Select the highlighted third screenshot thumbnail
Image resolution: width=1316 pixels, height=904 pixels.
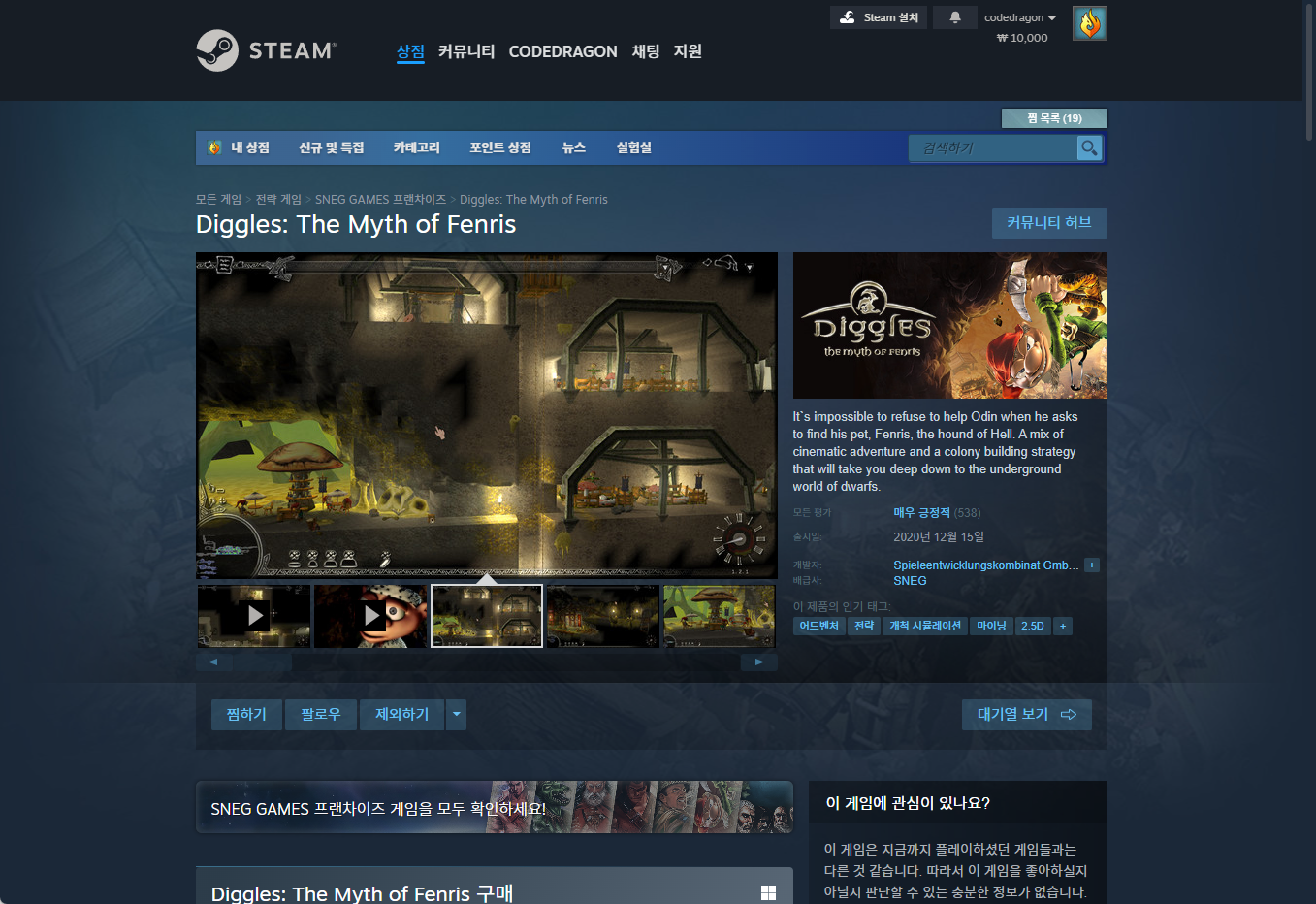(487, 616)
